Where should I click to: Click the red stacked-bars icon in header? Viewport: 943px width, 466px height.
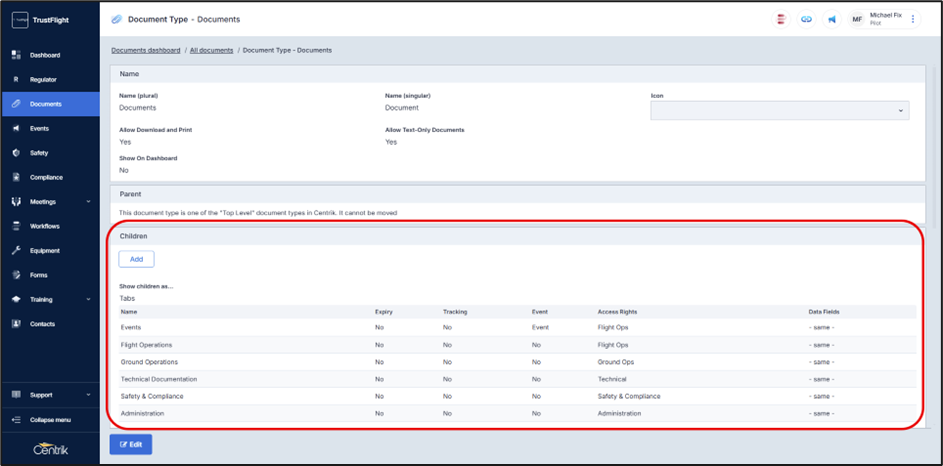tap(781, 19)
